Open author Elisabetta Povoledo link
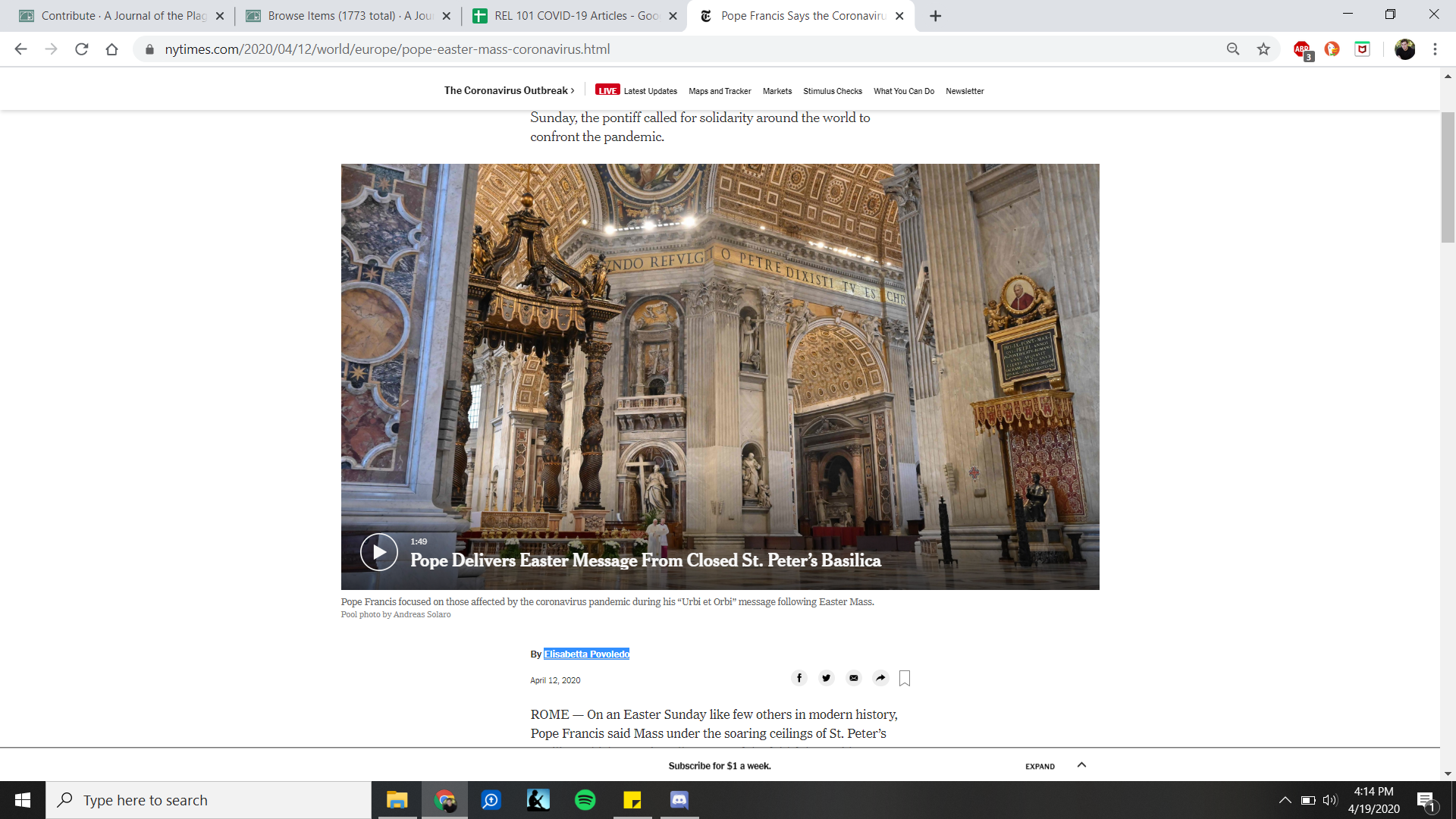This screenshot has width=1456, height=819. [586, 654]
